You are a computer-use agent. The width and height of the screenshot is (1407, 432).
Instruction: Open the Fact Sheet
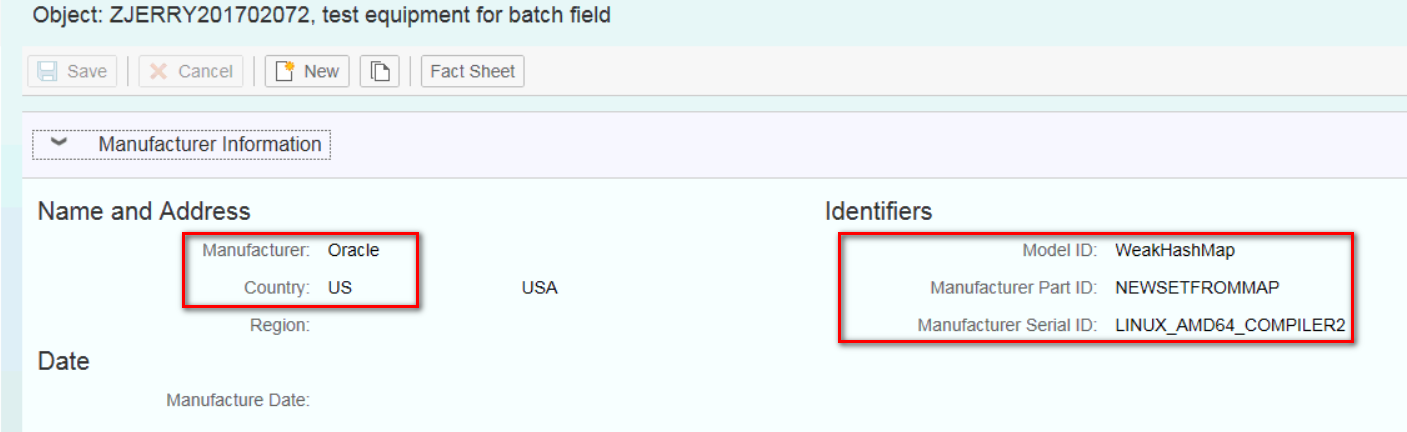(x=472, y=71)
